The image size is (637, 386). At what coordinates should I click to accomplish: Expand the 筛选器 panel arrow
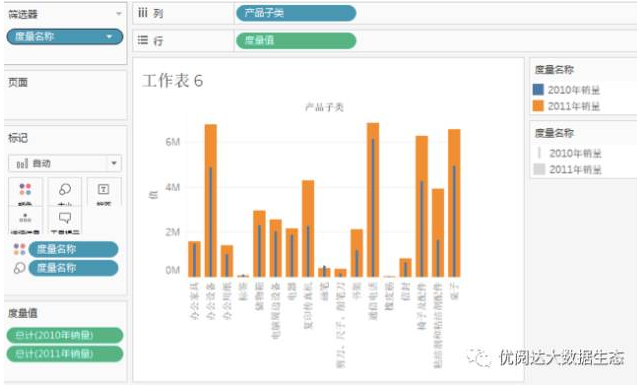(x=119, y=14)
